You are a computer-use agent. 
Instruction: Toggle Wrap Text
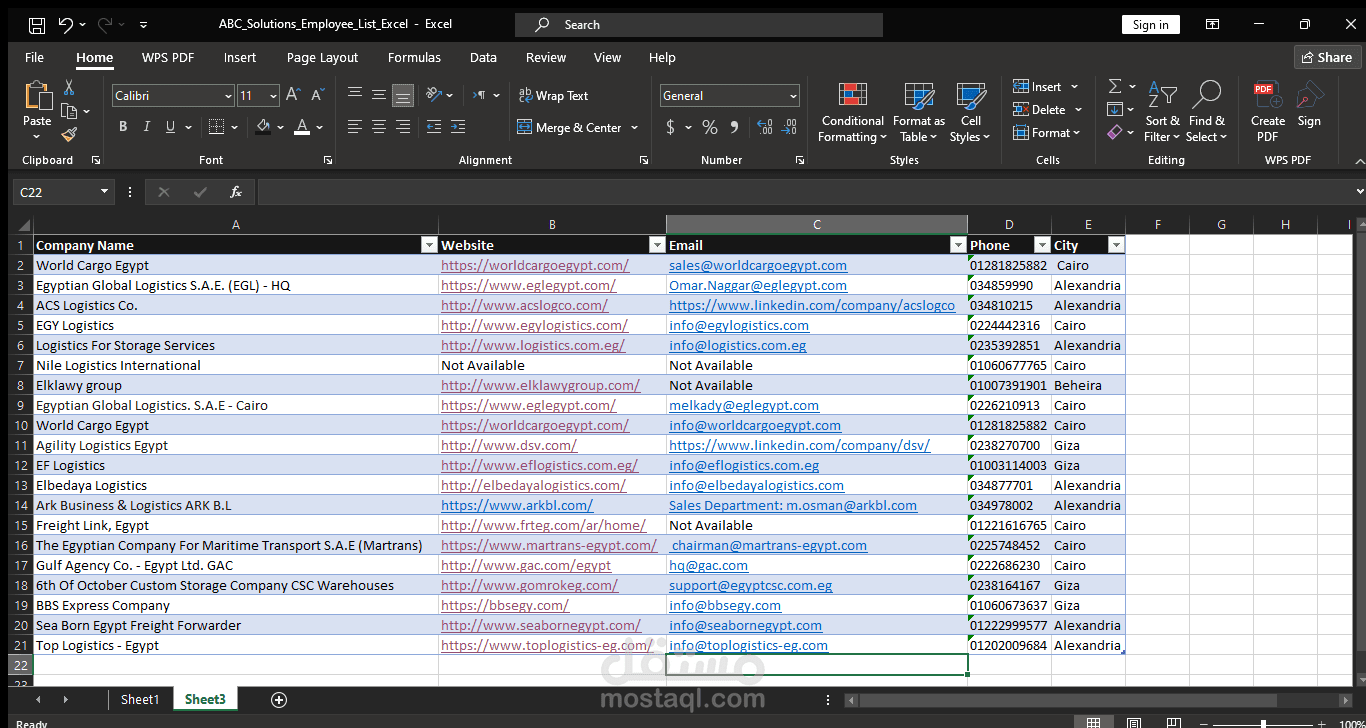click(553, 95)
